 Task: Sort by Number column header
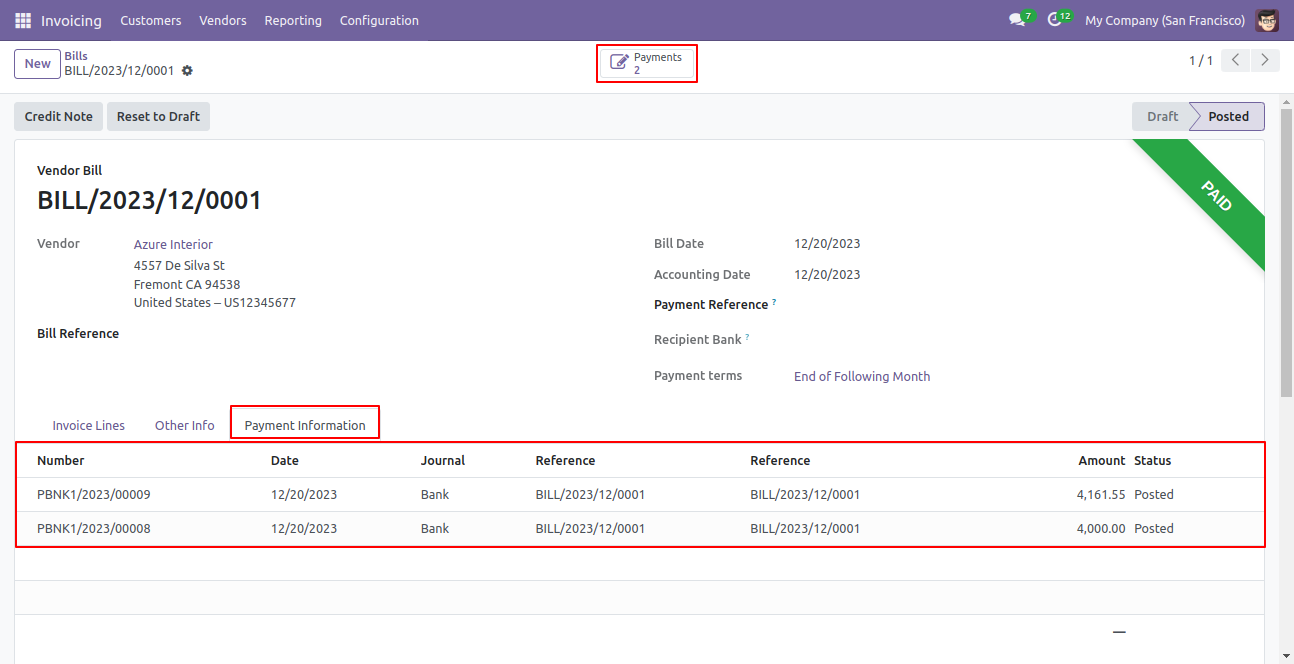click(61, 460)
